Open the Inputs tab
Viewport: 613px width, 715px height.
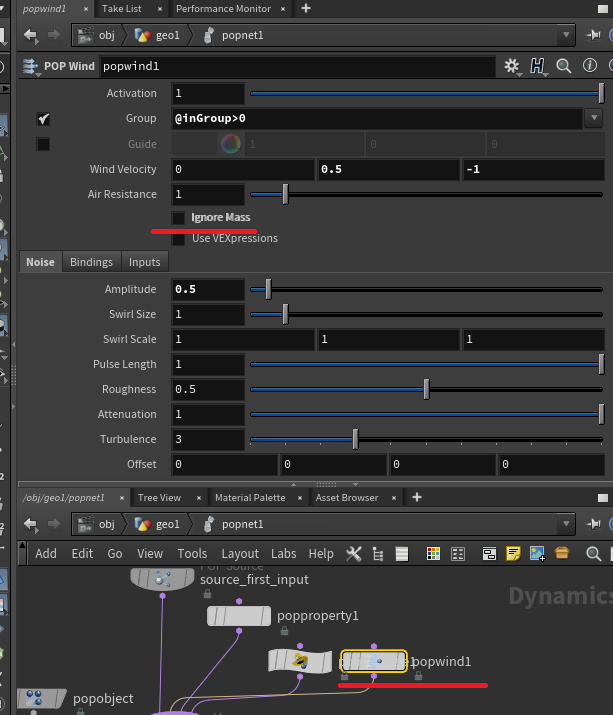(145, 262)
